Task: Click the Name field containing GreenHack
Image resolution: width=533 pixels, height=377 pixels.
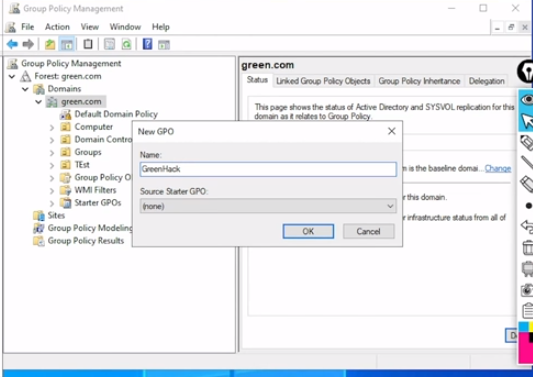Action: 268,169
